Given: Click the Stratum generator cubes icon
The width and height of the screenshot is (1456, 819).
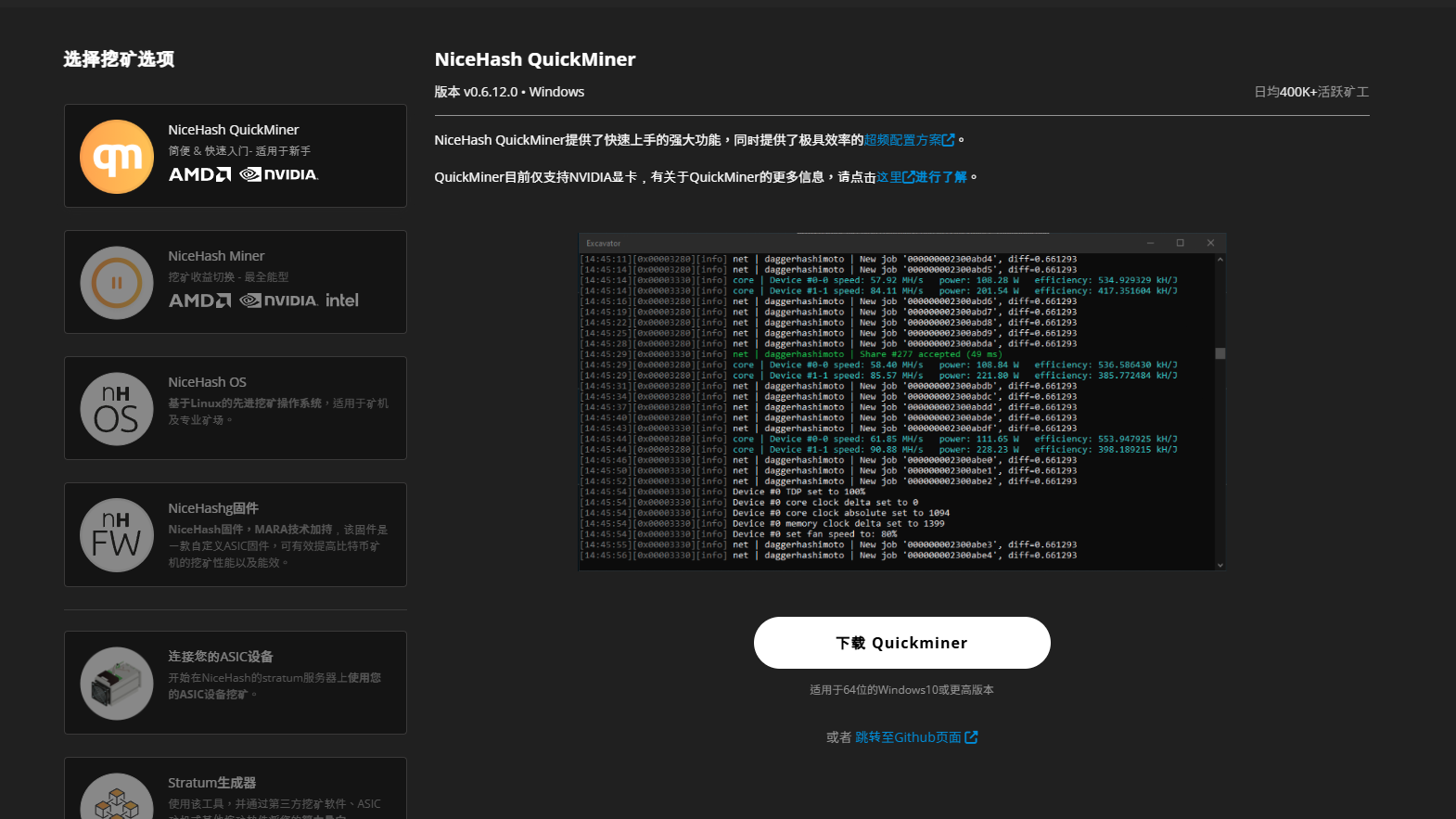Looking at the screenshot, I should tap(117, 800).
